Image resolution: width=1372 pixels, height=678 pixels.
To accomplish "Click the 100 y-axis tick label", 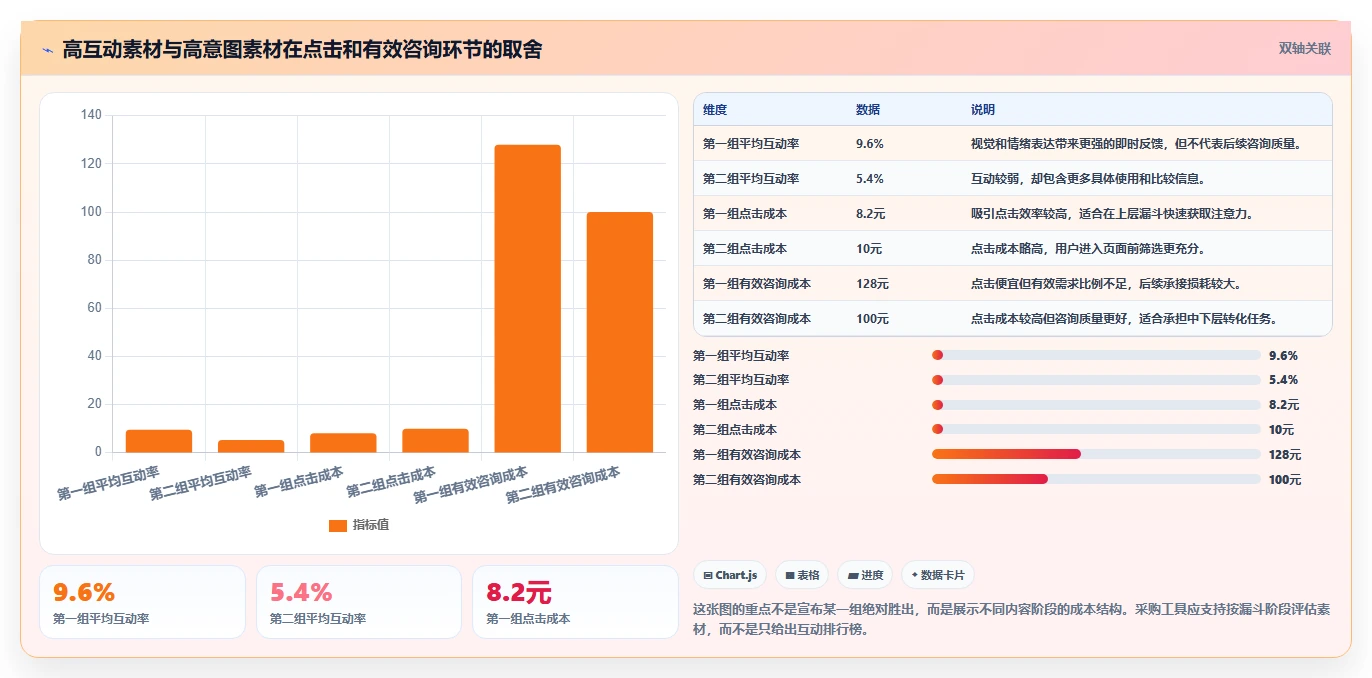I will (x=91, y=212).
